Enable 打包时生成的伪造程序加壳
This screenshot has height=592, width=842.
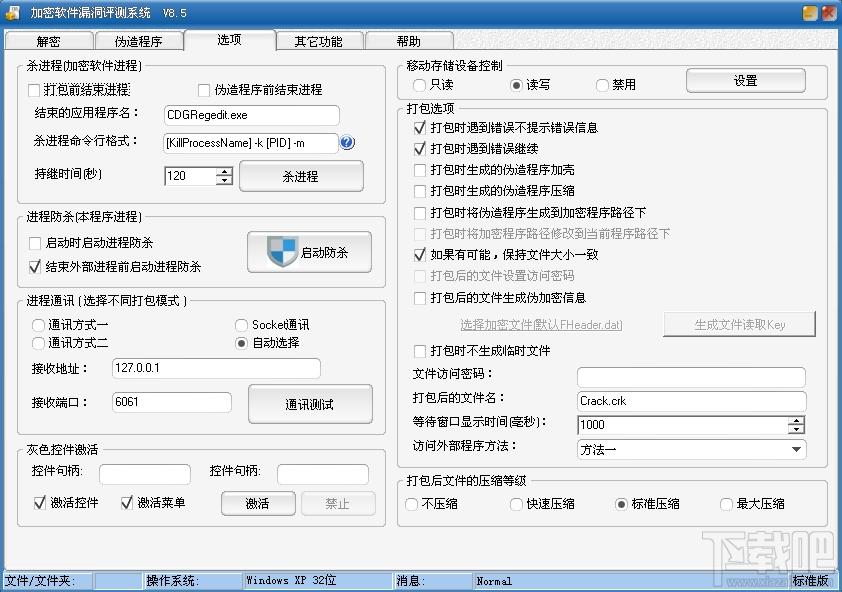[420, 170]
